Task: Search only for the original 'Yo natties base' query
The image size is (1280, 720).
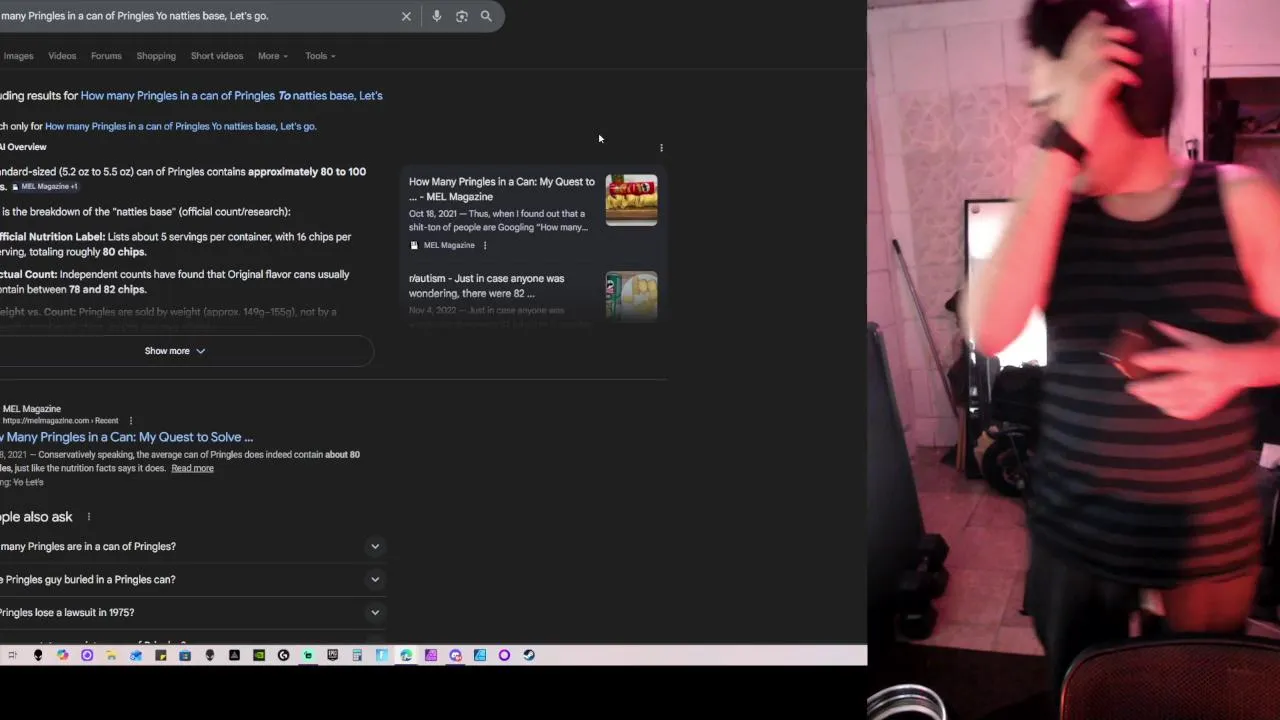Action: tap(180, 127)
